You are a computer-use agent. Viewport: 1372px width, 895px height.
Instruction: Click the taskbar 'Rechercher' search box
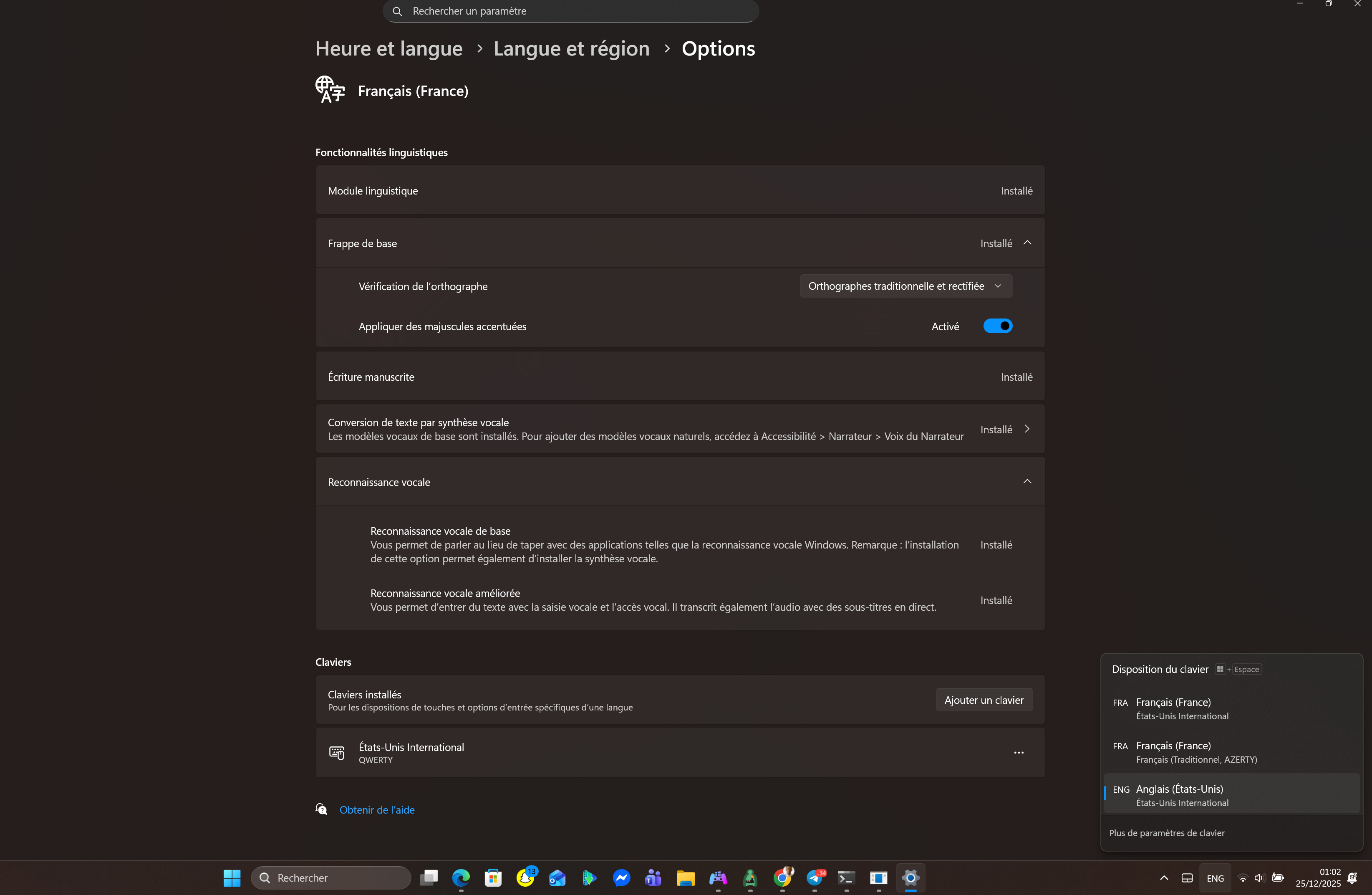pos(331,878)
